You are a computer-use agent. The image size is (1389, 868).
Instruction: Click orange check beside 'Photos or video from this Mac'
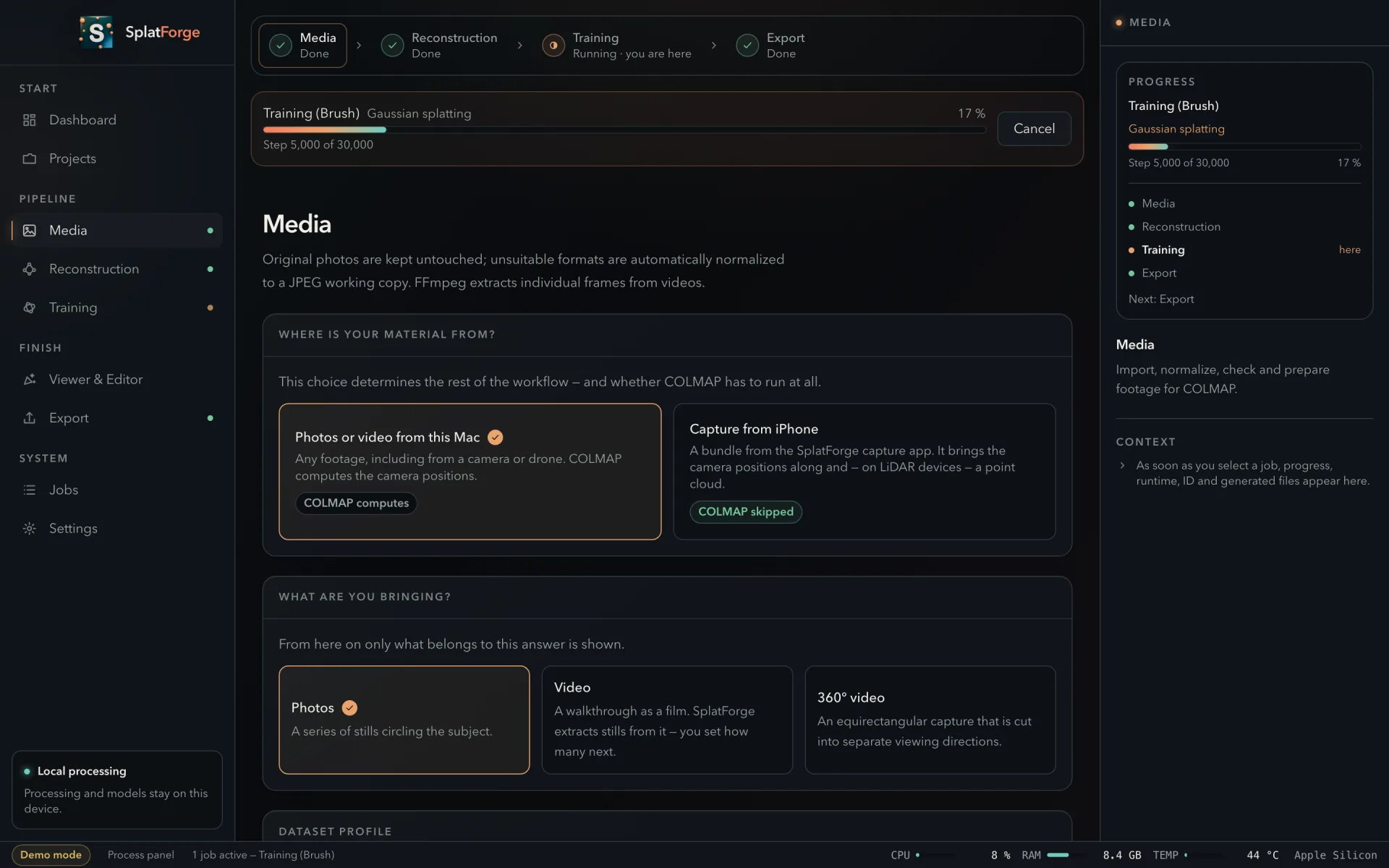tap(495, 437)
